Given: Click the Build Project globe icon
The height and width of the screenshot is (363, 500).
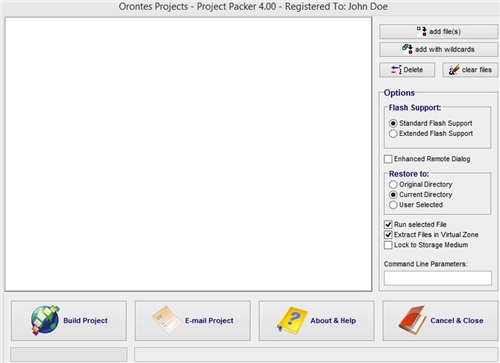Looking at the screenshot, I should (45, 320).
